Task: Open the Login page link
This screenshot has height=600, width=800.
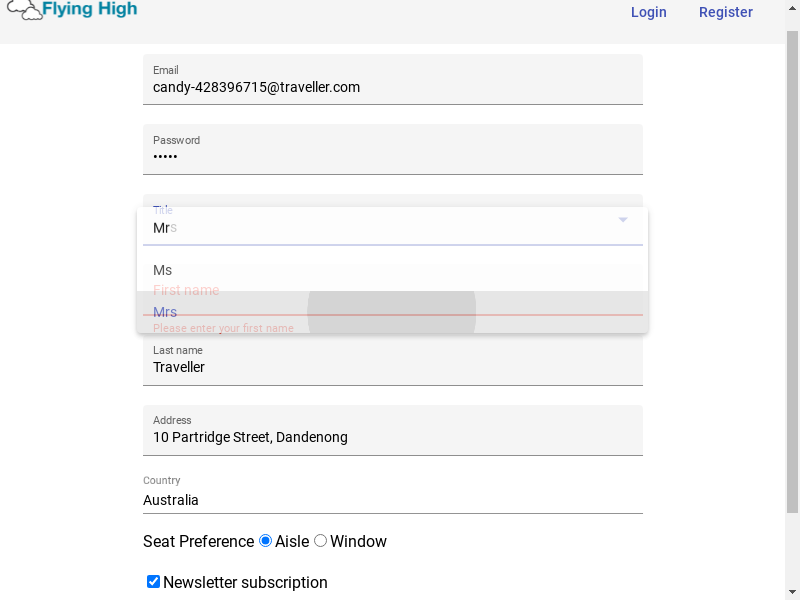Action: [648, 12]
